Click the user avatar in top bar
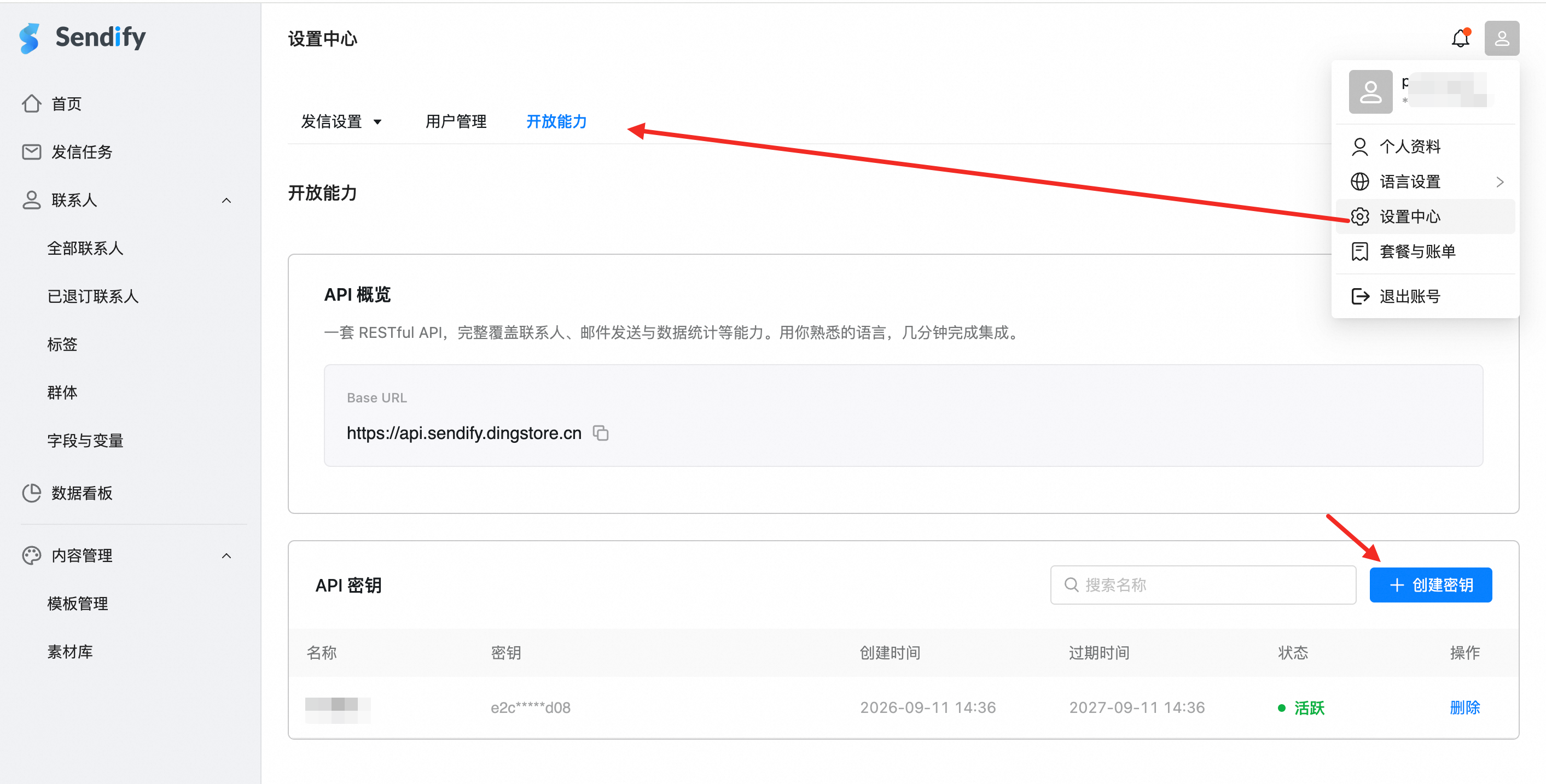This screenshot has height=784, width=1546. (x=1502, y=38)
